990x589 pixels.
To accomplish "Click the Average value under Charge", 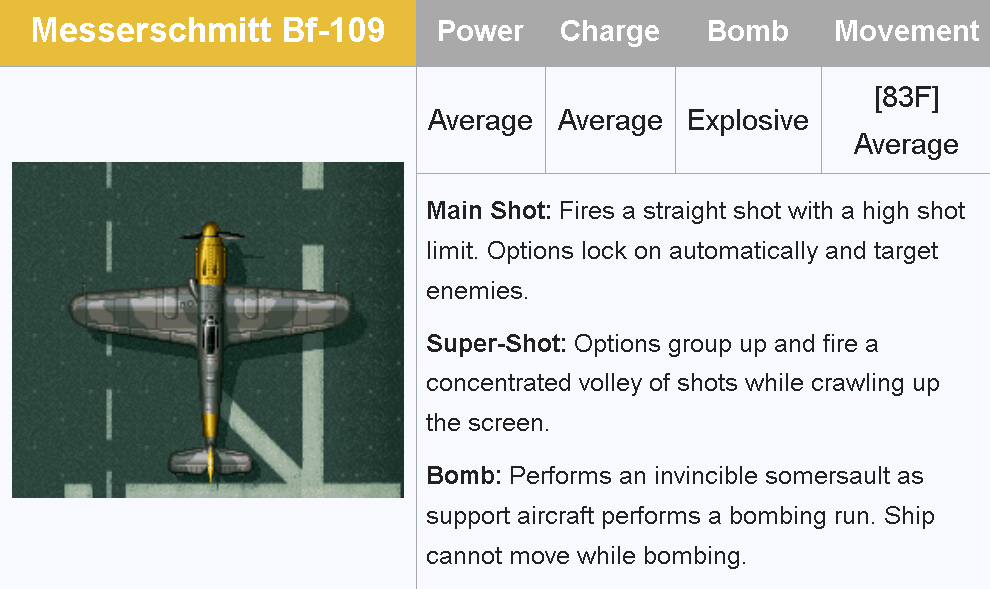I will point(610,120).
